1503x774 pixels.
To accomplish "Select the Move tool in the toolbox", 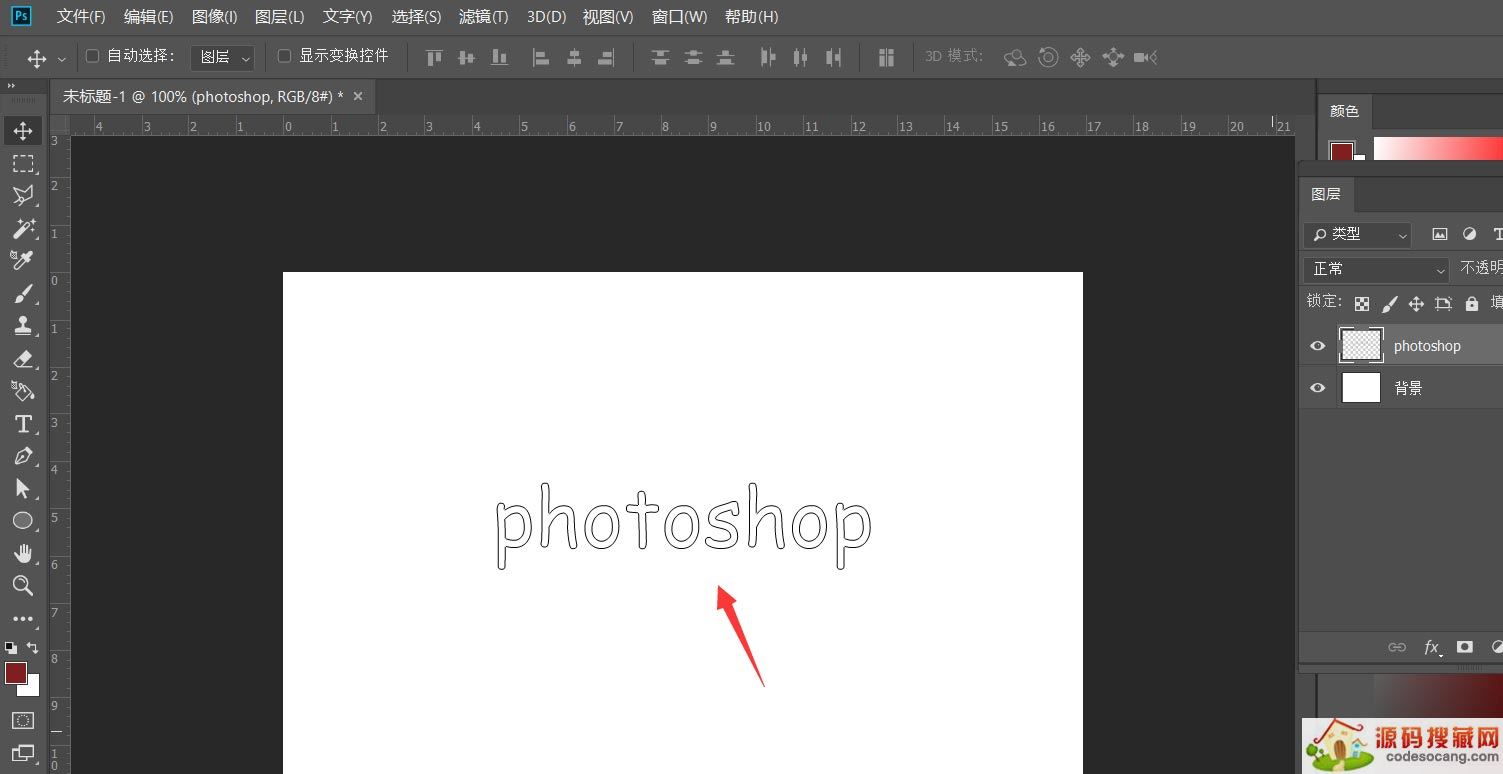I will click(23, 131).
